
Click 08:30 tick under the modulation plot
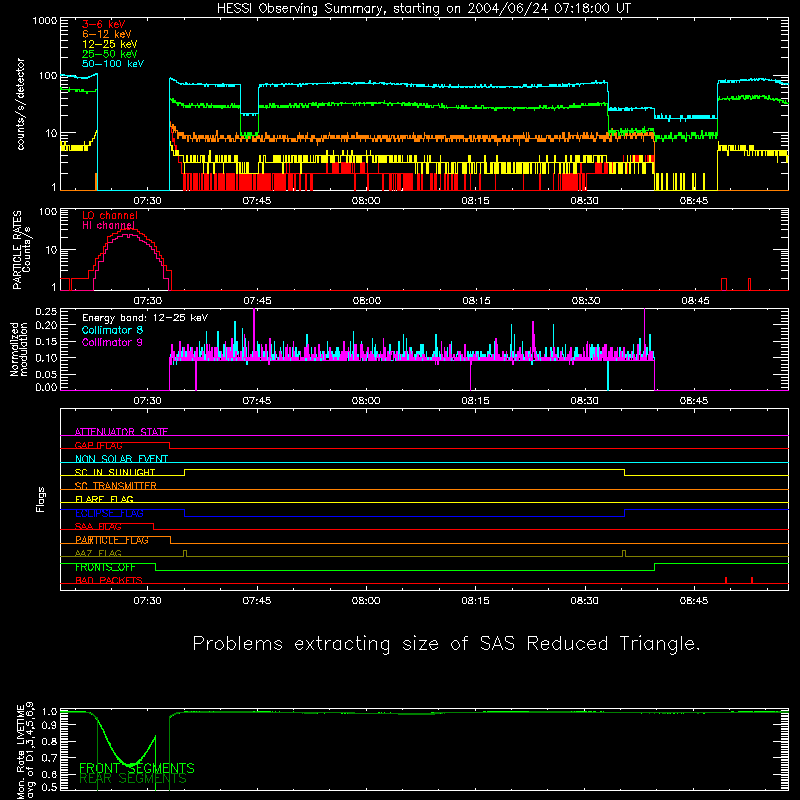[x=585, y=401]
